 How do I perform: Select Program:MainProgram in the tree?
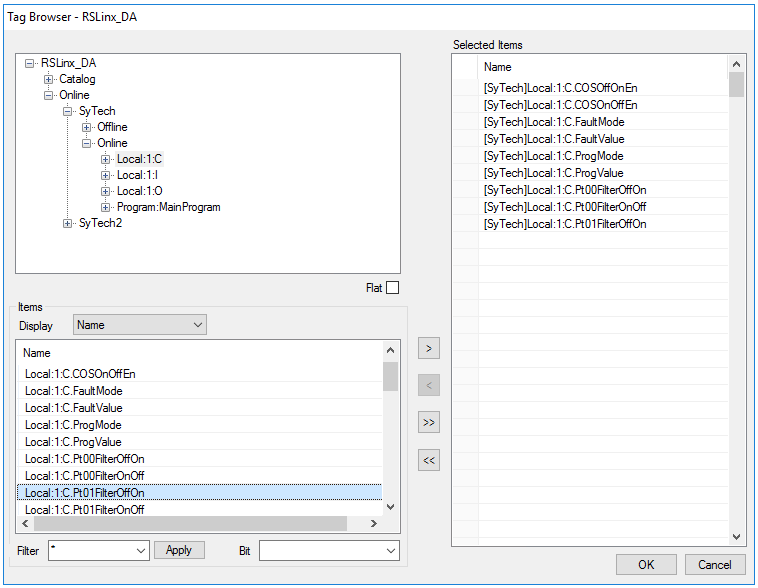tap(169, 207)
